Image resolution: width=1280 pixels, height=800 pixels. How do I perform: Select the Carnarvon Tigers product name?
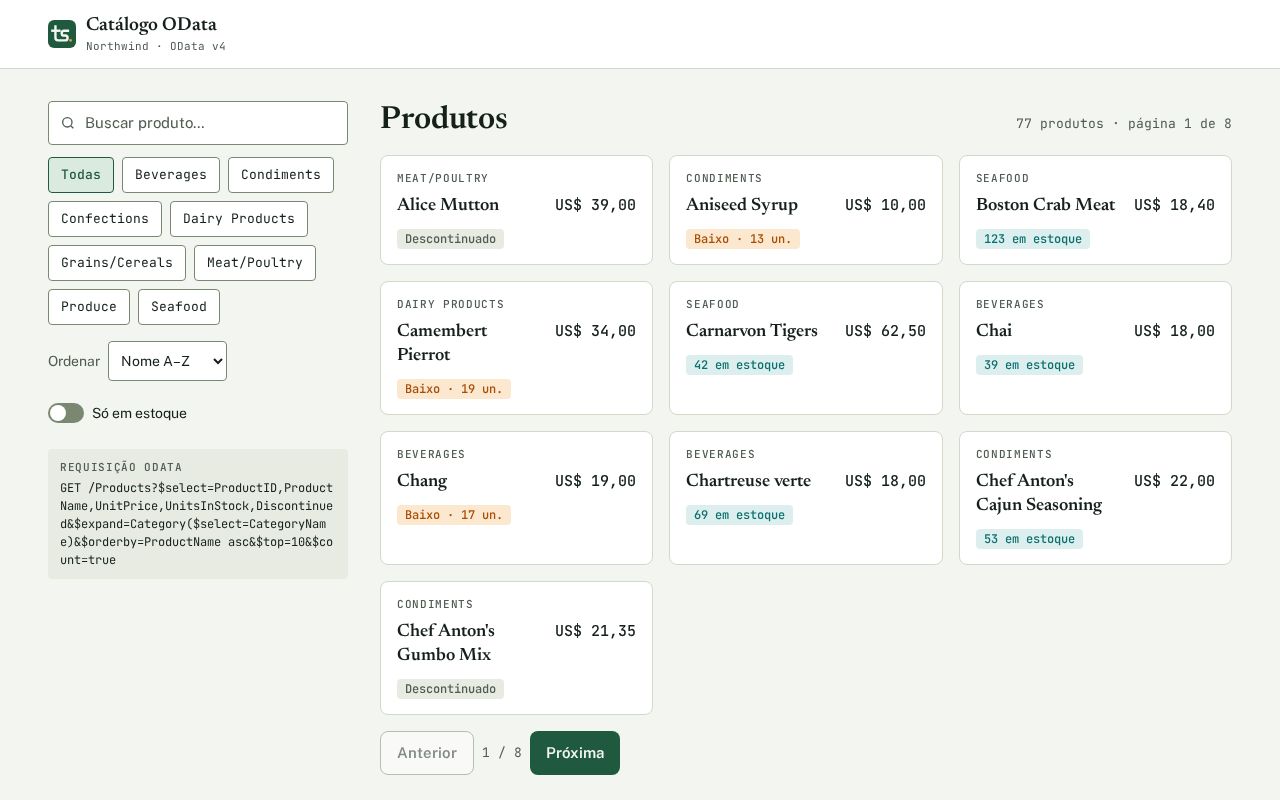tap(752, 331)
